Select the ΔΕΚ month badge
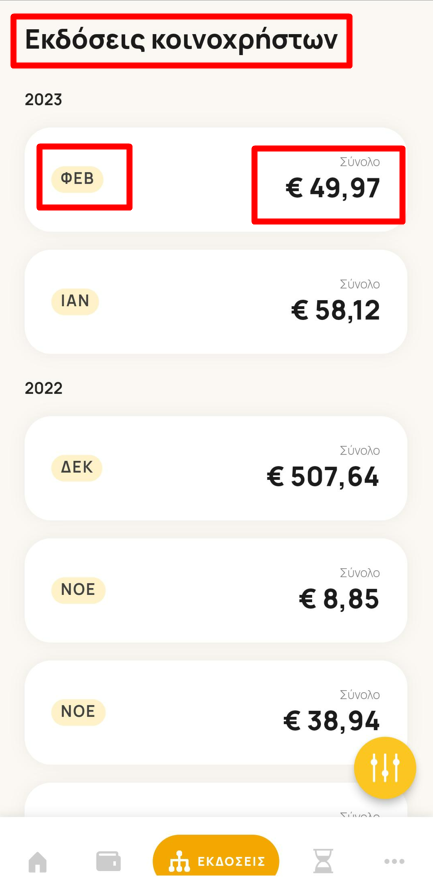The image size is (433, 882). [x=77, y=468]
